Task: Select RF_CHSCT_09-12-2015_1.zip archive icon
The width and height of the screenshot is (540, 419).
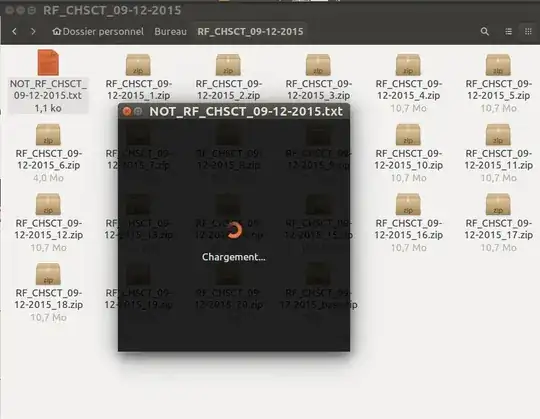Action: 138,65
